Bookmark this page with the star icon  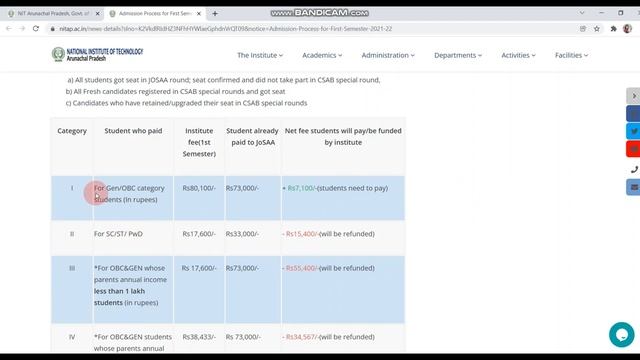tap(597, 29)
